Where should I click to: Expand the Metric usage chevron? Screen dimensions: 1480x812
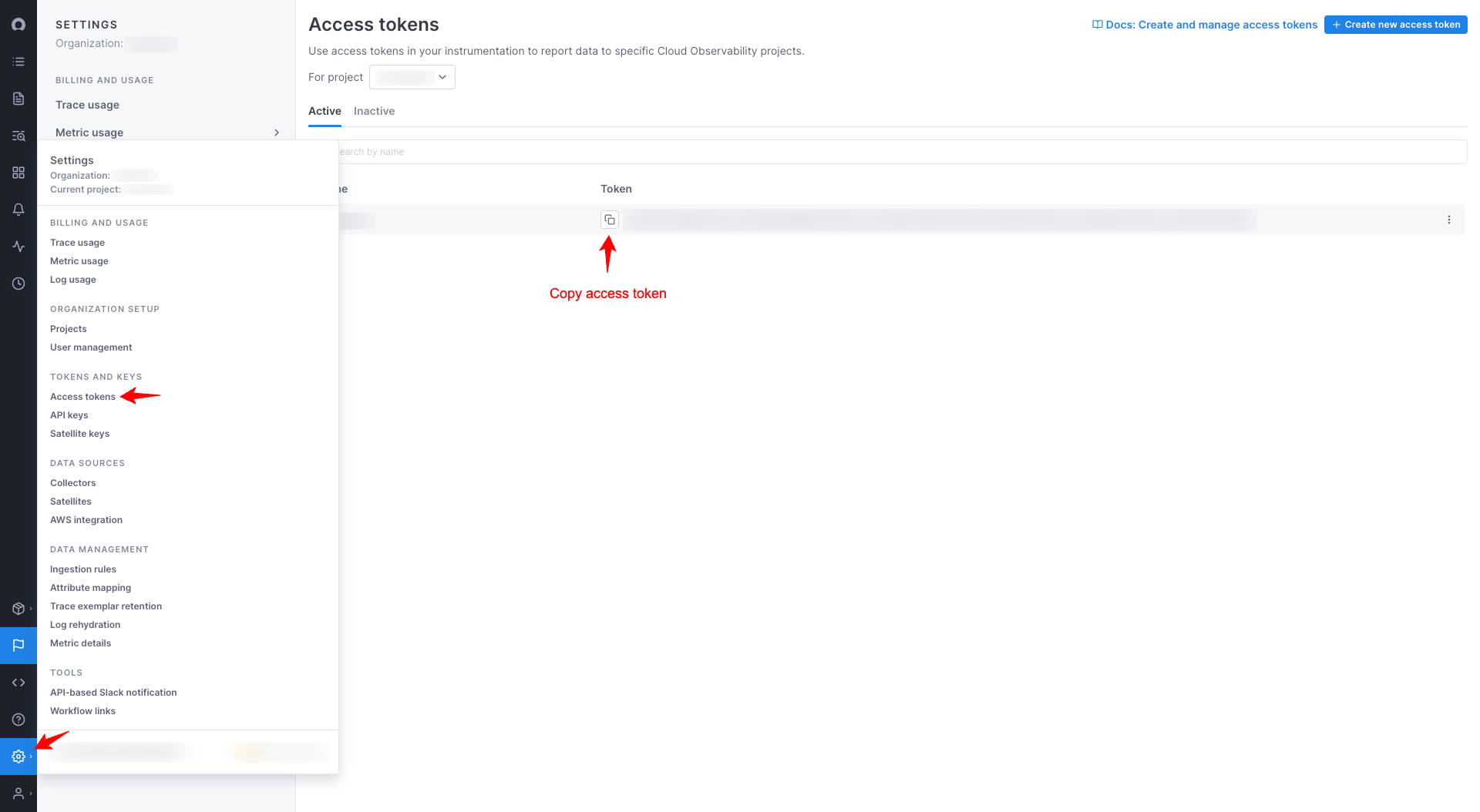(277, 132)
